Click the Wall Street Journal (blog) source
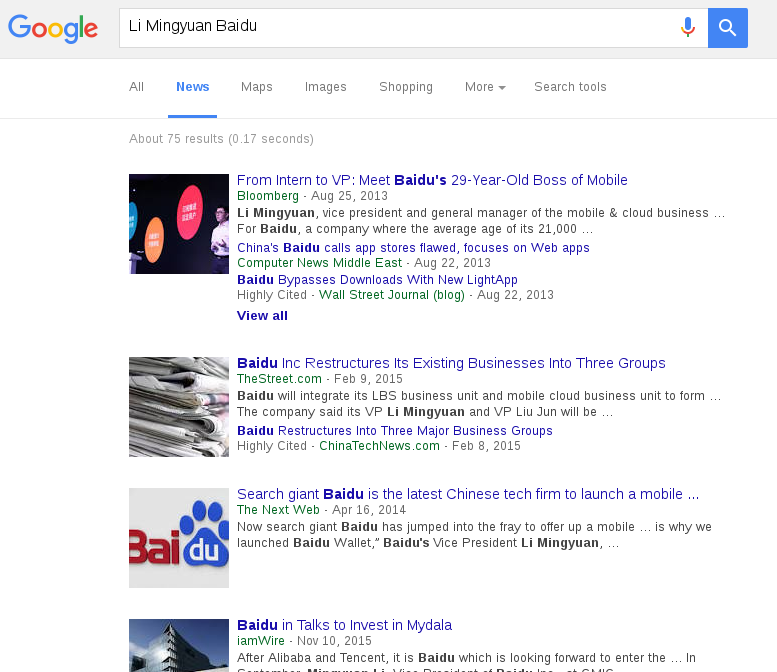This screenshot has height=672, width=777. [x=391, y=295]
